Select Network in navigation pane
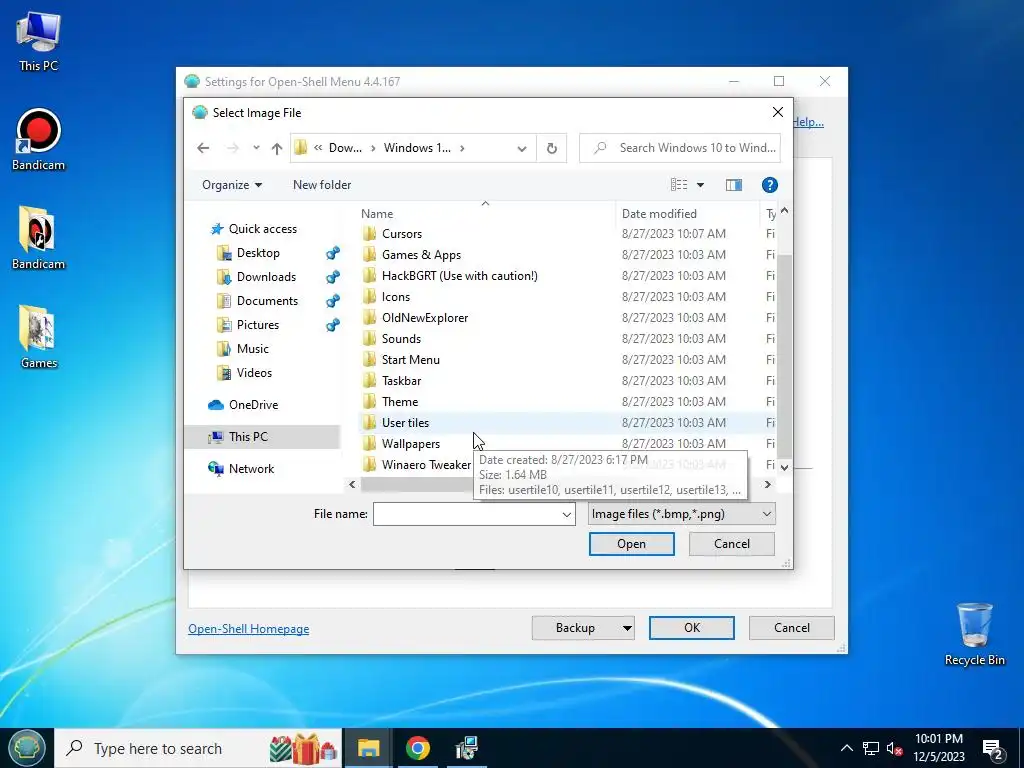 coord(251,469)
